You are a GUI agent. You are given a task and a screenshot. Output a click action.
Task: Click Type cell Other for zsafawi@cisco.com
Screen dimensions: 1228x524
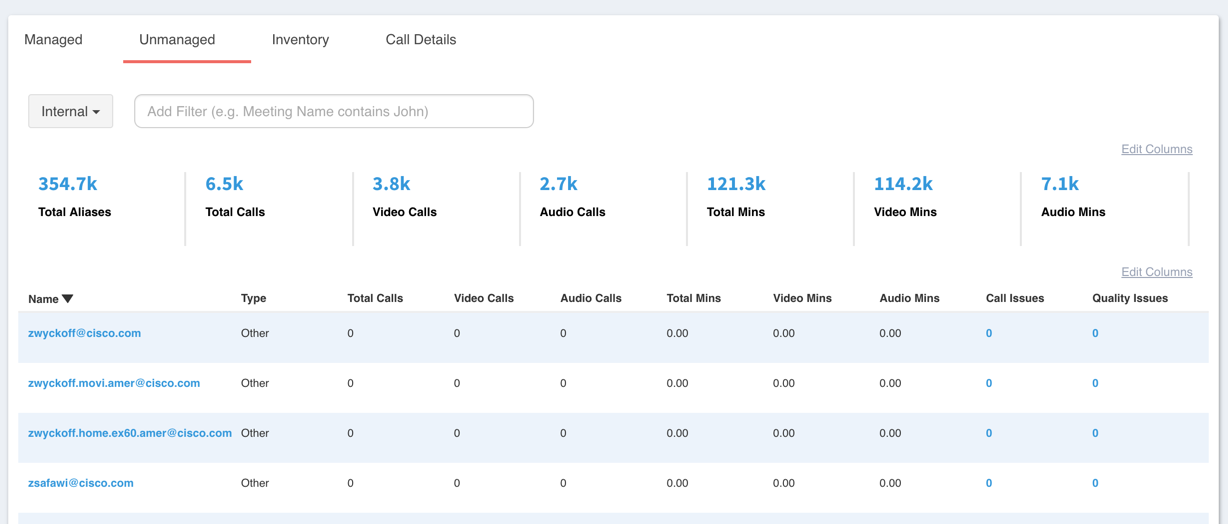pos(255,483)
